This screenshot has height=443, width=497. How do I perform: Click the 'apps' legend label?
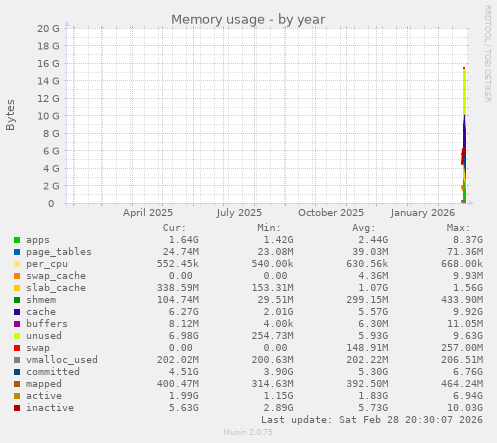click(x=38, y=240)
